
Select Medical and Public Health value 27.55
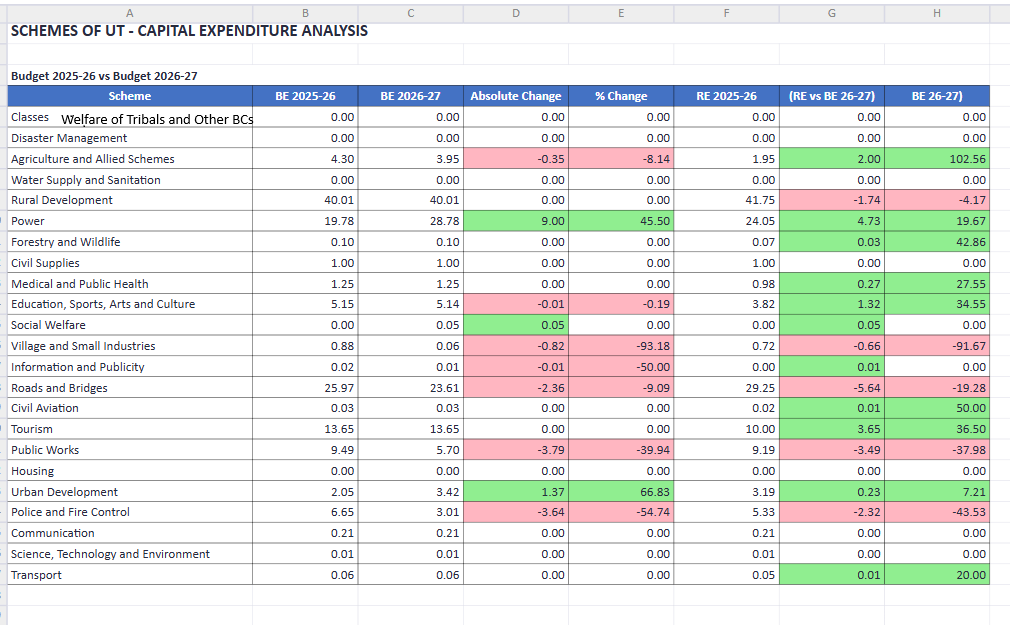click(x=937, y=284)
